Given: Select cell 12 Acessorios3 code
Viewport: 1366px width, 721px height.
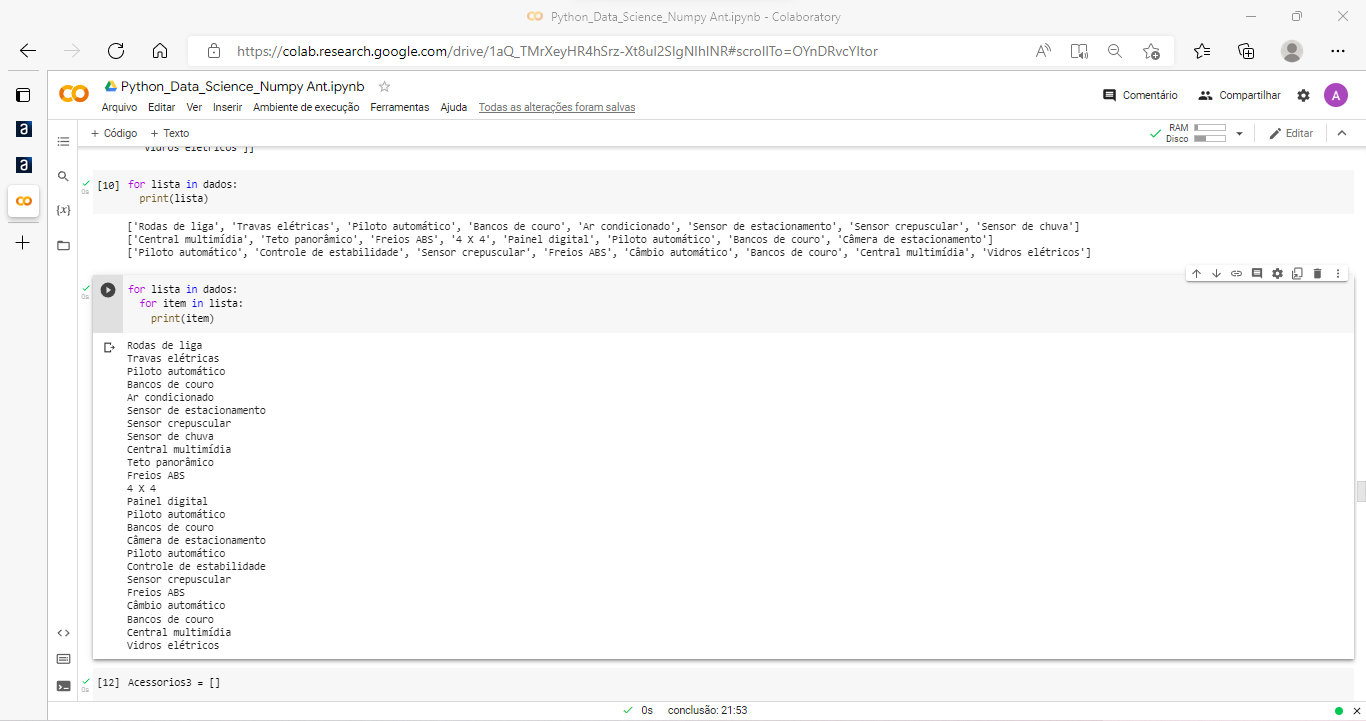Looking at the screenshot, I should point(173,682).
